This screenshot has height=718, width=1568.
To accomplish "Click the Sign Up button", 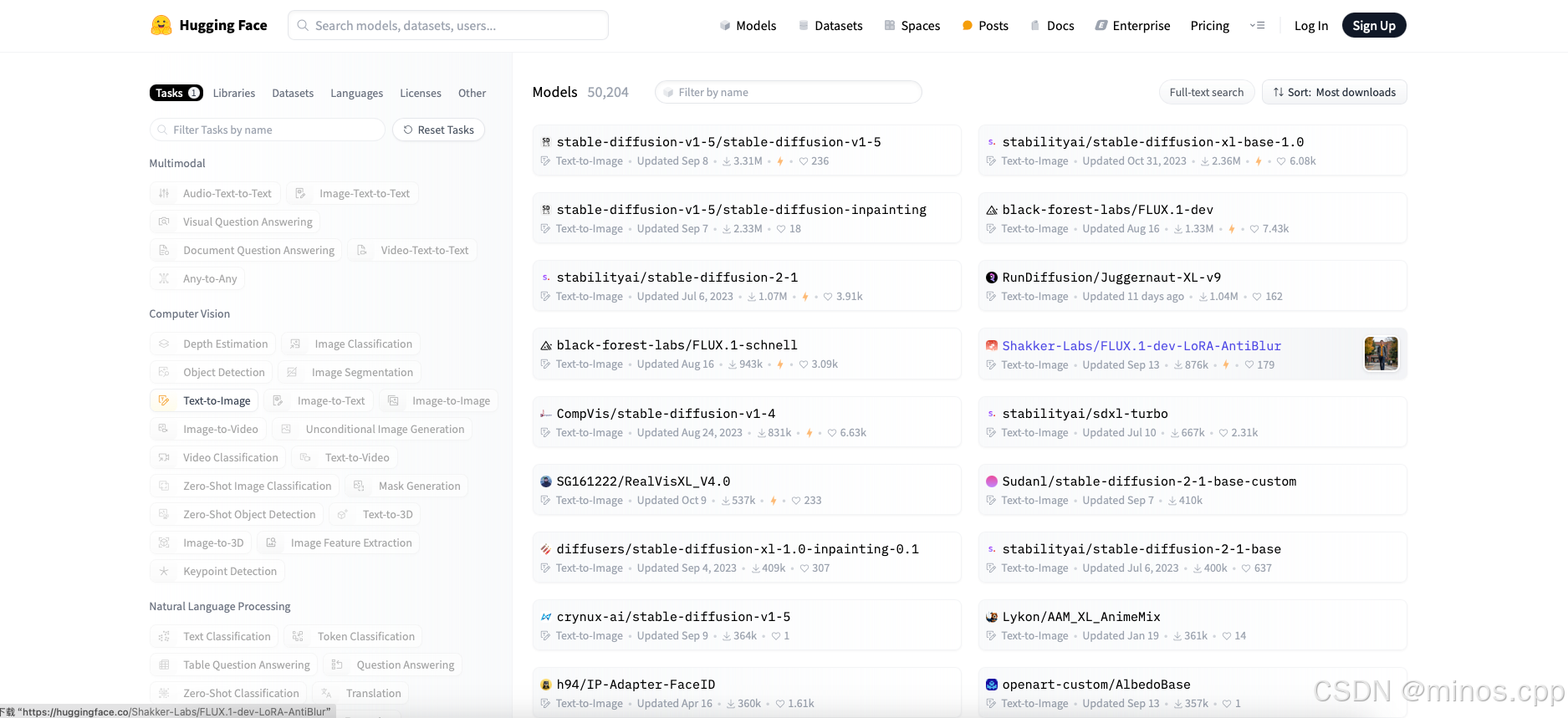I will pos(1374,26).
